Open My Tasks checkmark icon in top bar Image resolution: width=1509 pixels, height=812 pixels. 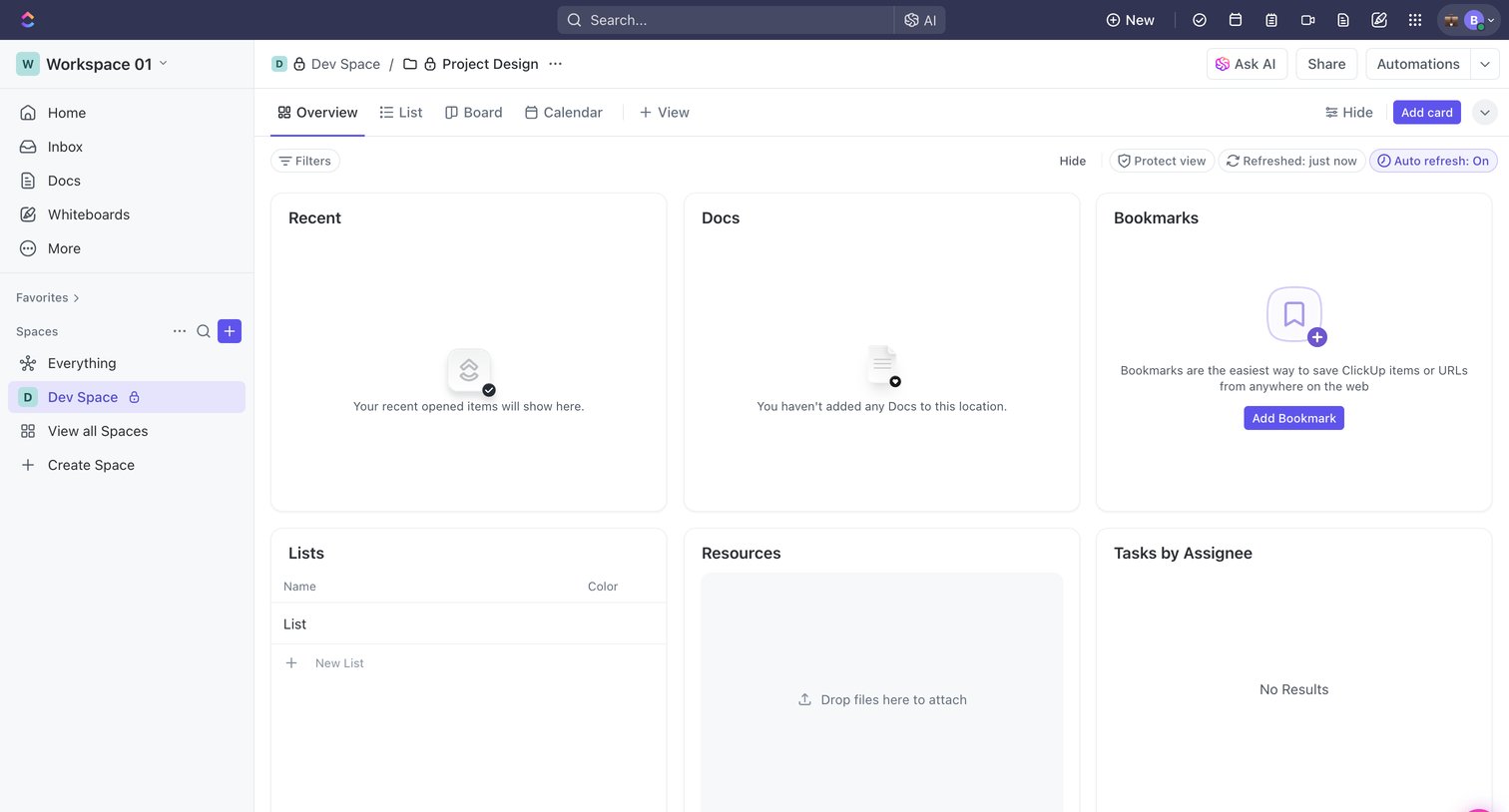pyautogui.click(x=1200, y=20)
